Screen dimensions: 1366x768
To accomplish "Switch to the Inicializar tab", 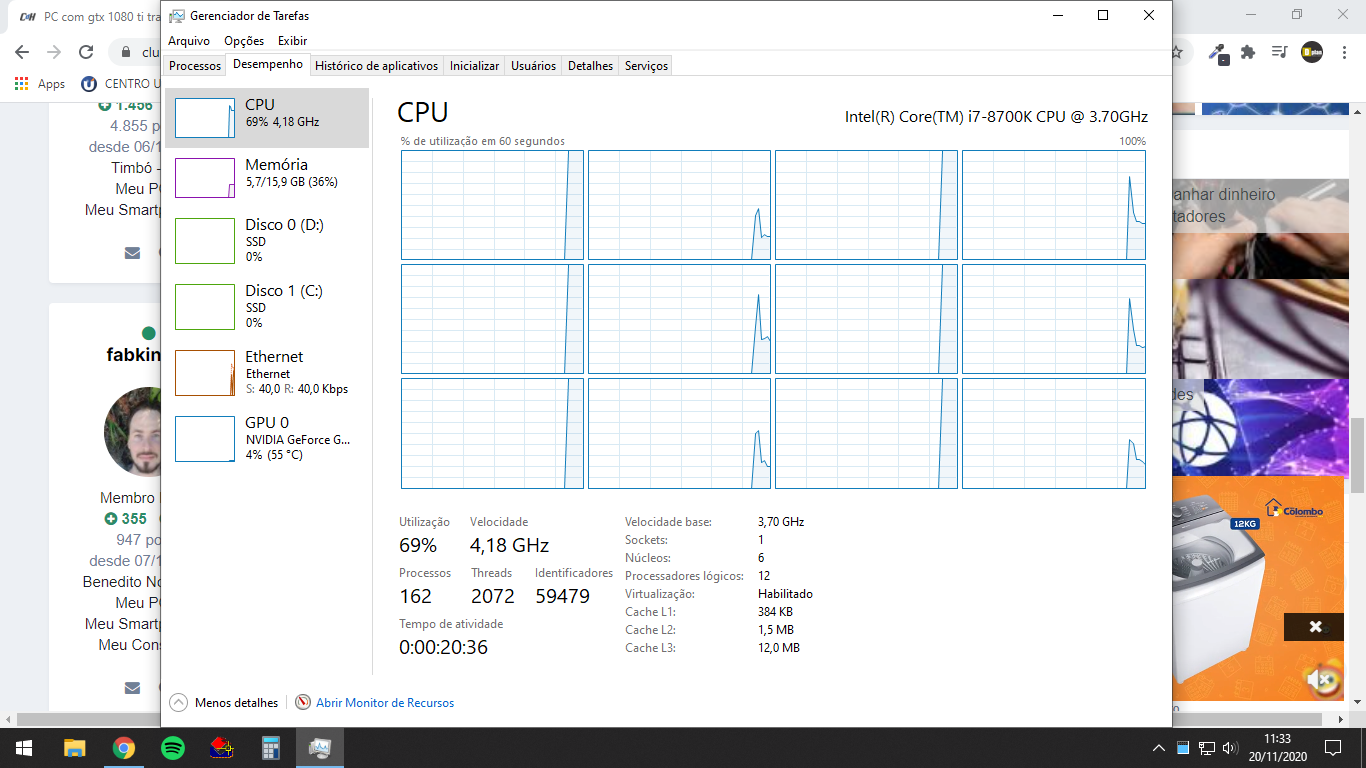I will tap(474, 66).
